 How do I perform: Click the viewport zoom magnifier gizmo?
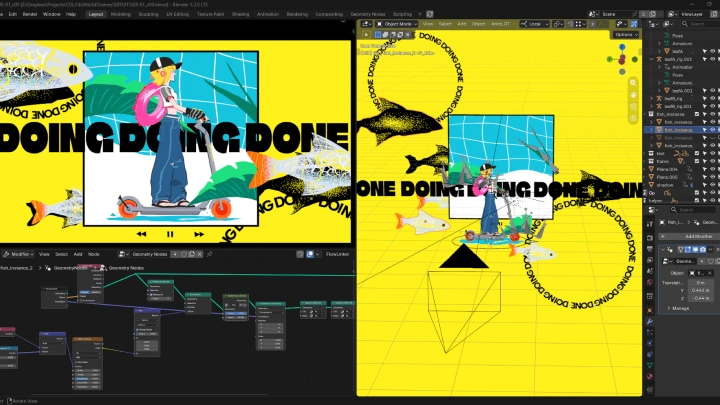tap(633, 83)
